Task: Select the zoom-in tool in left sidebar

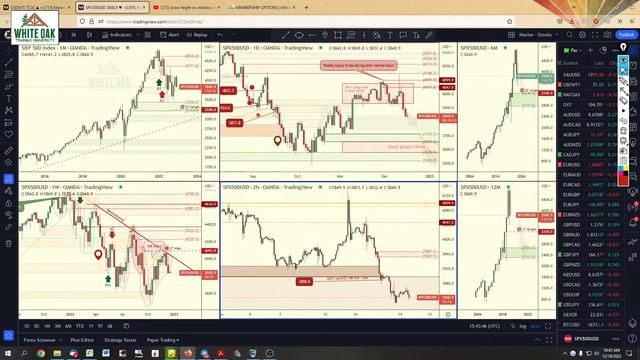Action: coord(9,162)
